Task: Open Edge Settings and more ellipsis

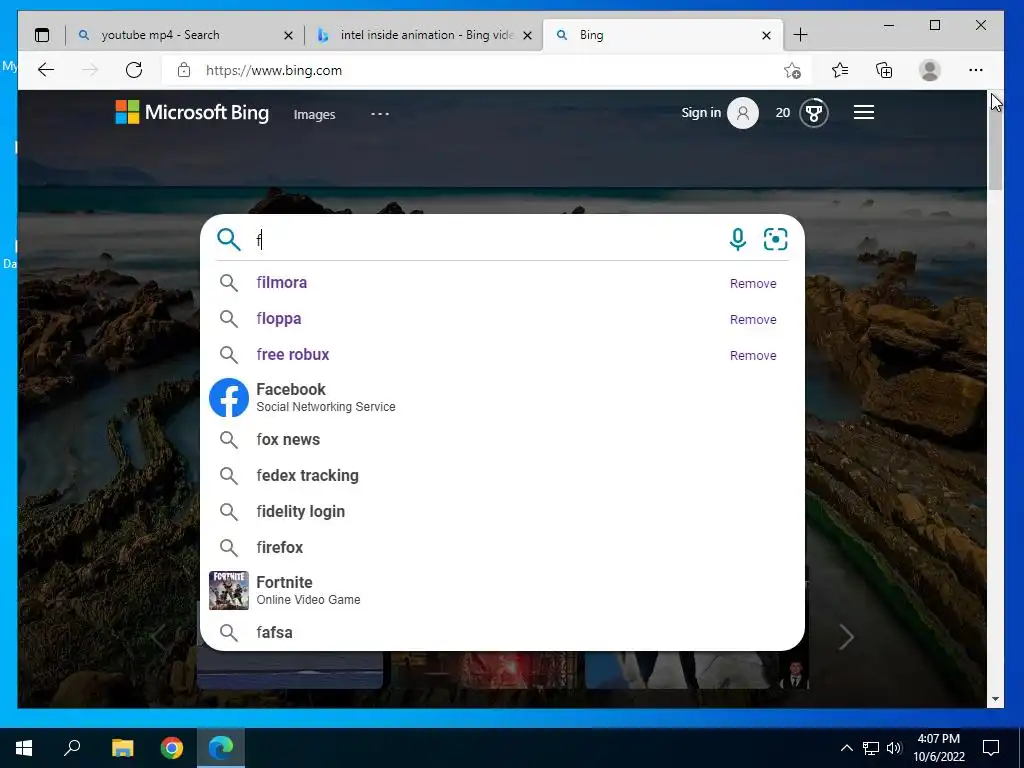Action: (976, 70)
